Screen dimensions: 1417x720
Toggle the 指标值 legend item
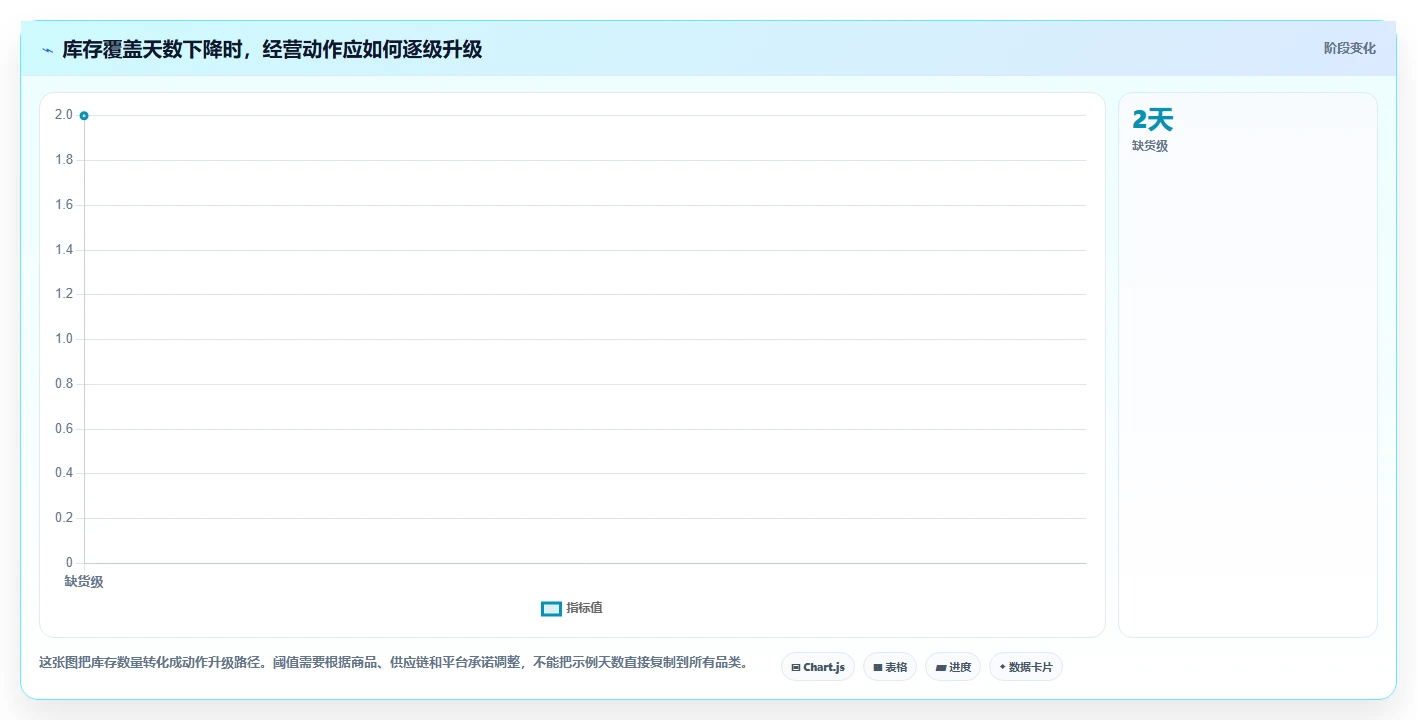click(572, 608)
